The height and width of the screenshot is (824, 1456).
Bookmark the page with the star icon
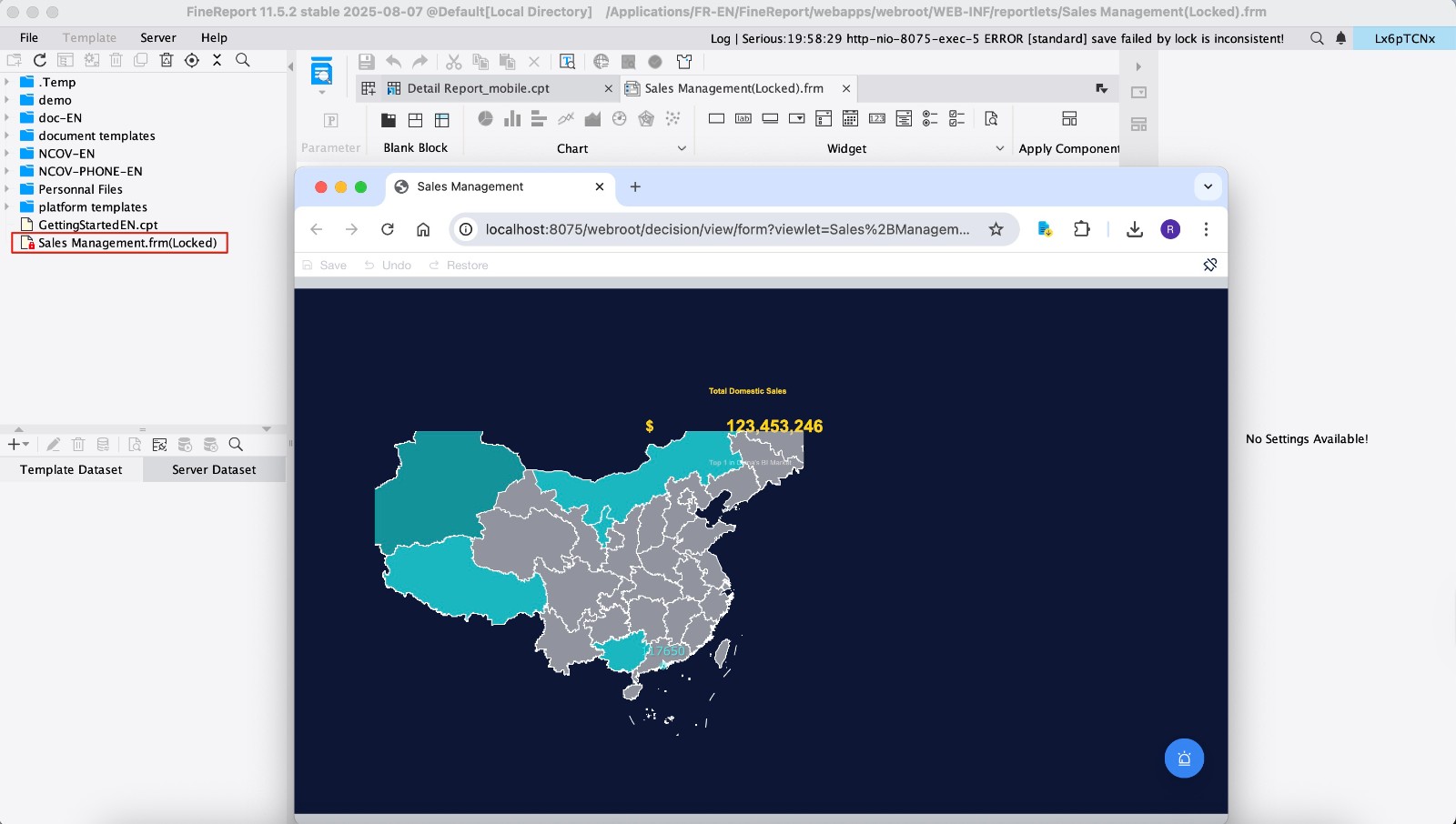tap(996, 229)
